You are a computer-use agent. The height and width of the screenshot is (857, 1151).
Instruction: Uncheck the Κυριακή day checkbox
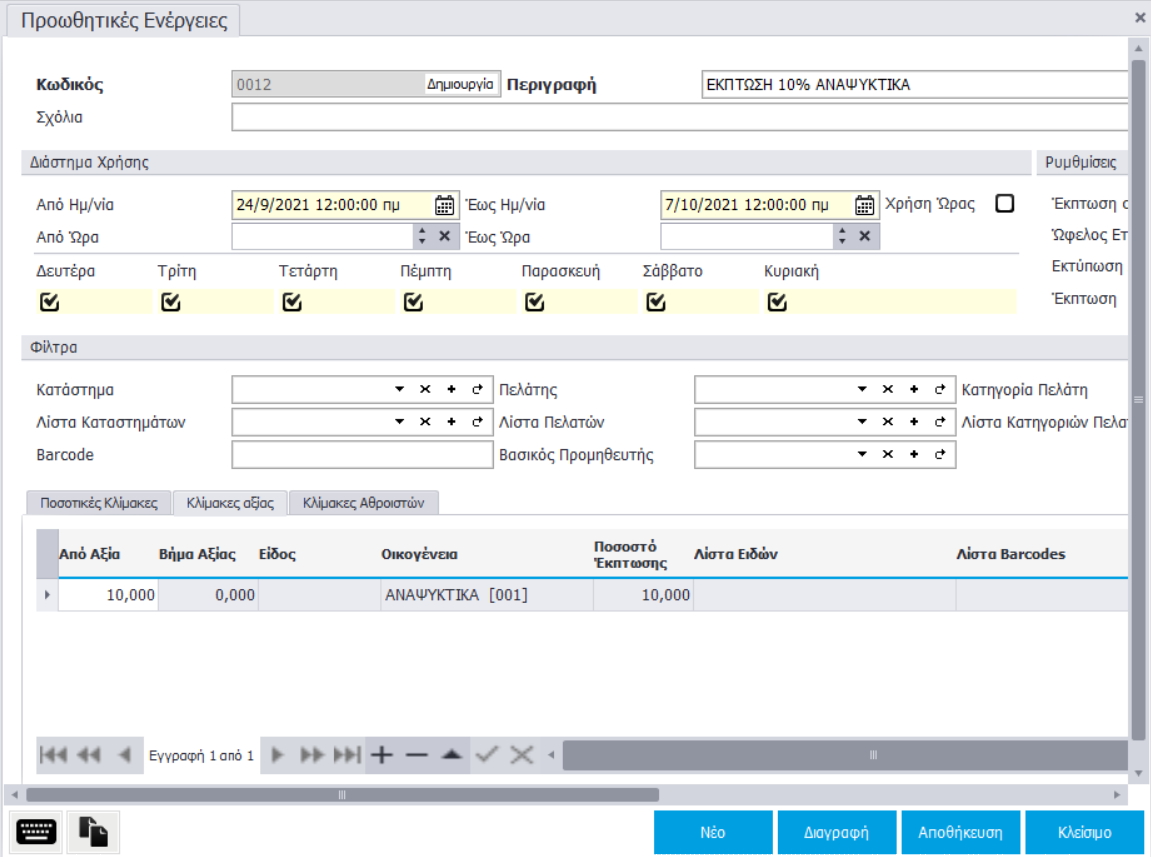click(x=777, y=302)
